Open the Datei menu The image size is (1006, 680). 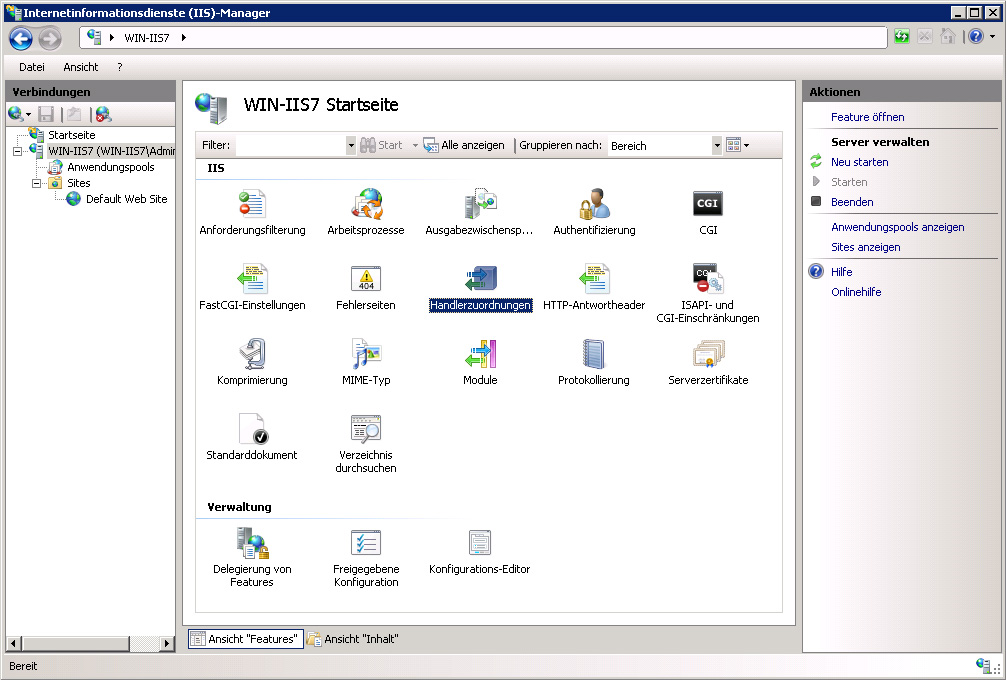click(32, 67)
